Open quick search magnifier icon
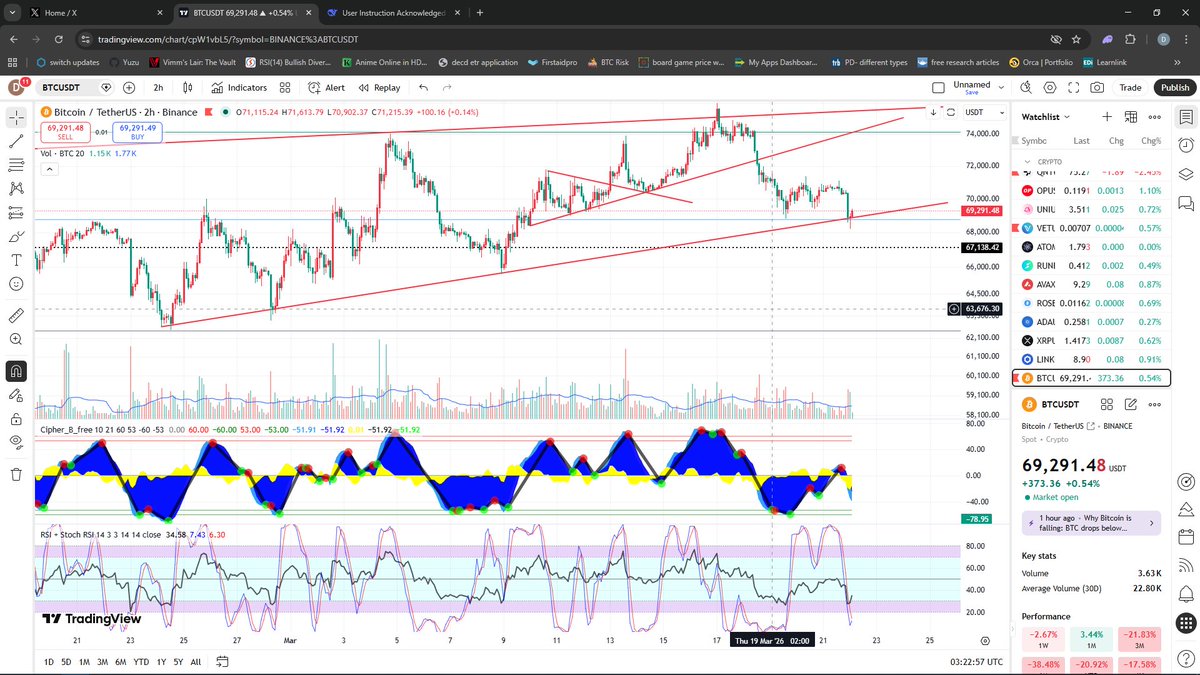Viewport: 1200px width, 675px height. (x=1027, y=88)
